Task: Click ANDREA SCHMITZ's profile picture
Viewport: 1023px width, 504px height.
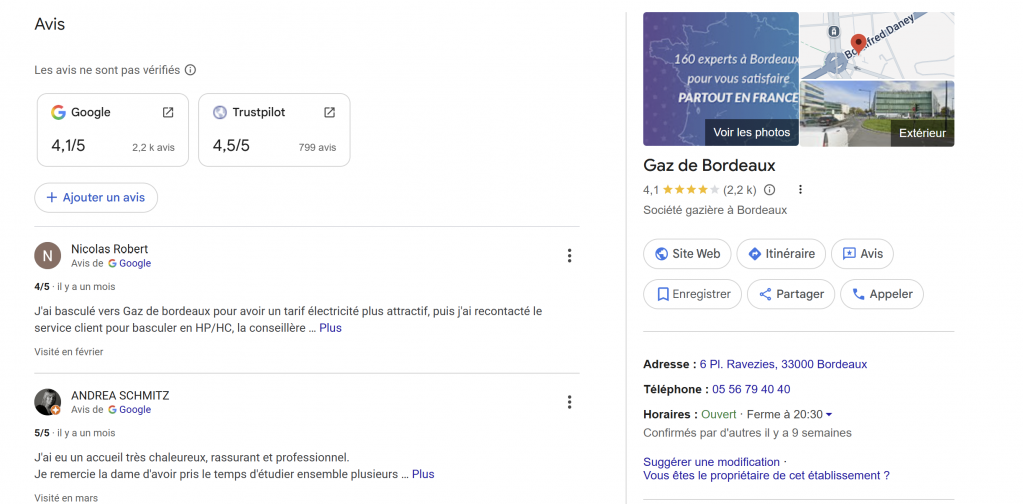Action: click(x=48, y=402)
